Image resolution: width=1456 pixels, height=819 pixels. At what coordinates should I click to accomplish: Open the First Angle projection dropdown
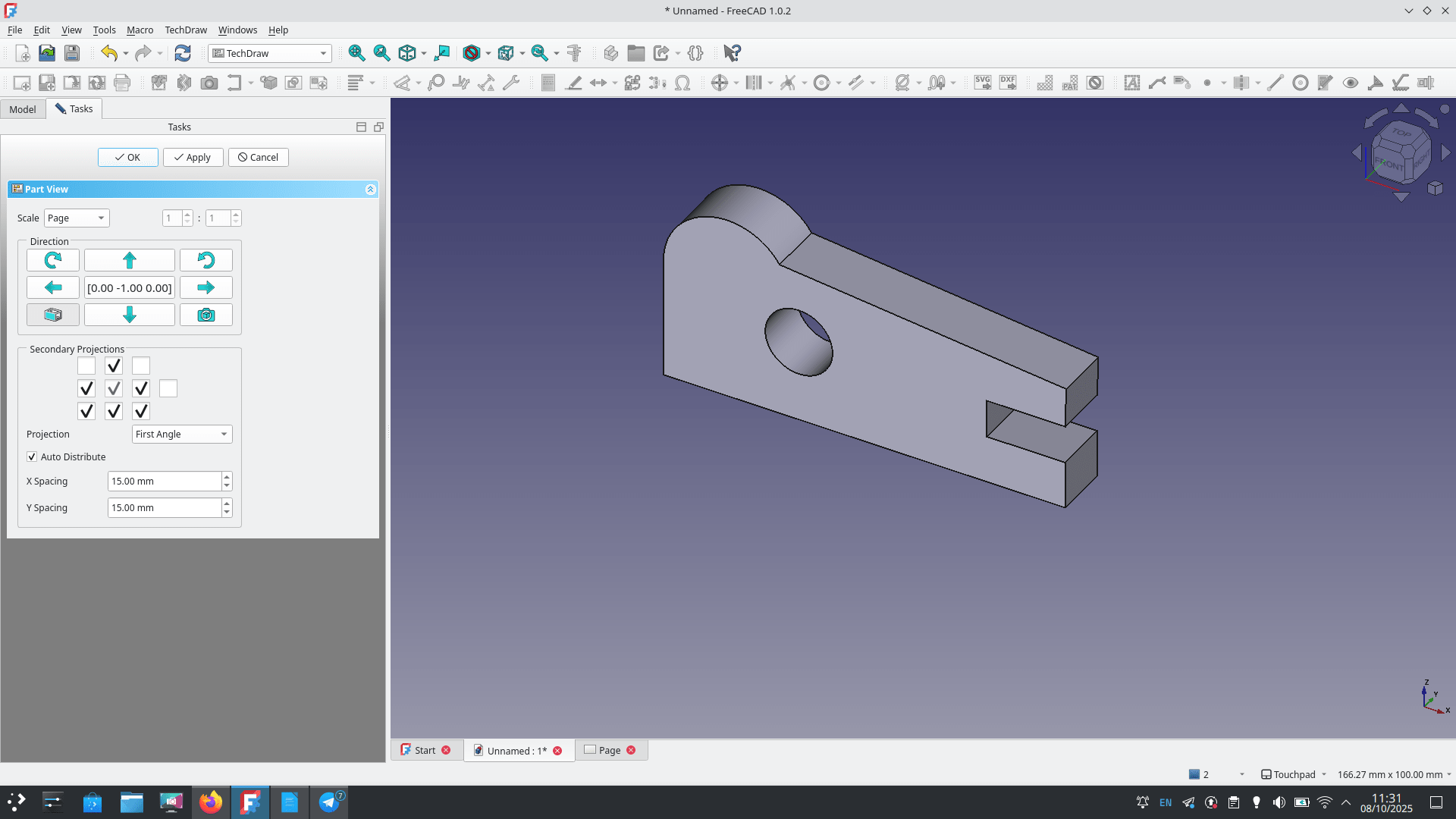pyautogui.click(x=182, y=434)
